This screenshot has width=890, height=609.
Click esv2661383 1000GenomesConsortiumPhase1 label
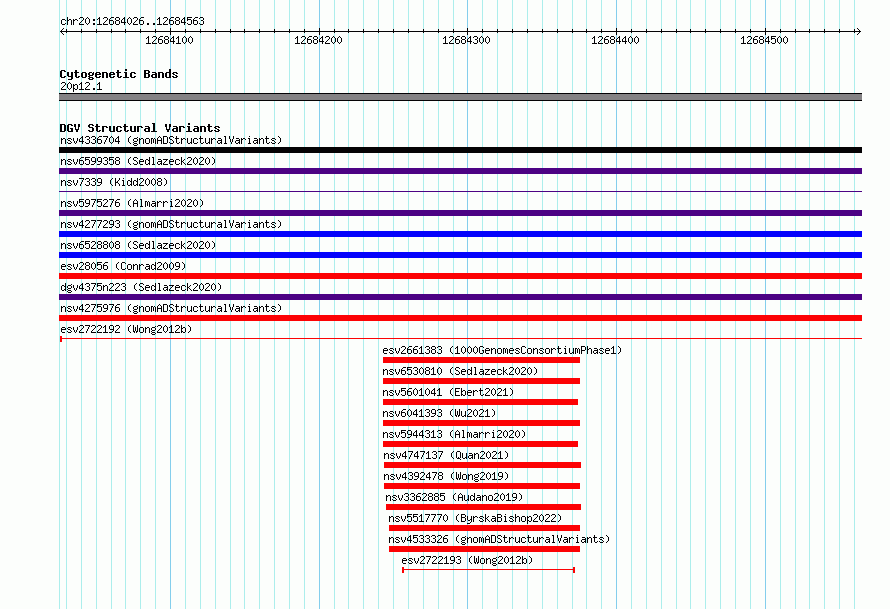(502, 350)
